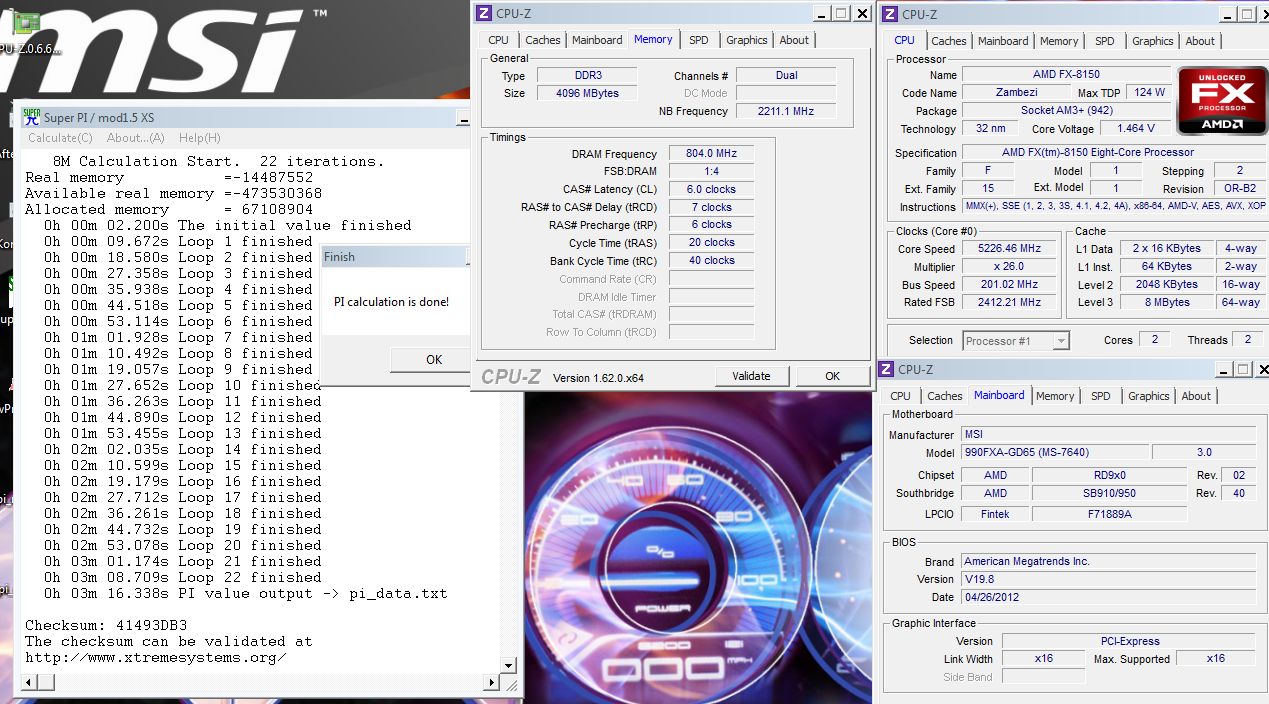The image size is (1269, 704).
Task: Expand the Processor #1 selection dropdown
Action: pyautogui.click(x=1060, y=341)
